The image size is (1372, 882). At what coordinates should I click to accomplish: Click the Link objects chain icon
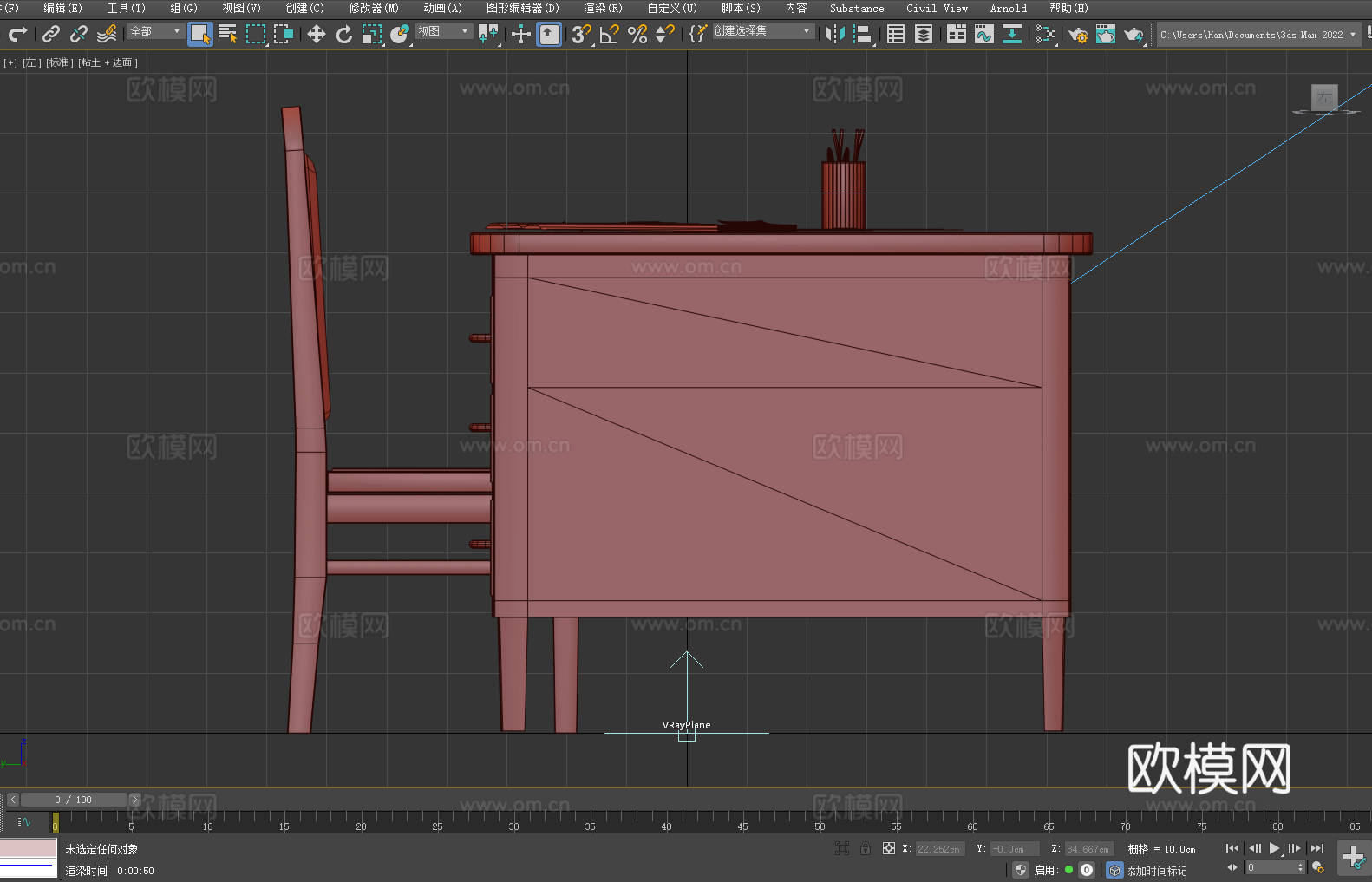[51, 34]
